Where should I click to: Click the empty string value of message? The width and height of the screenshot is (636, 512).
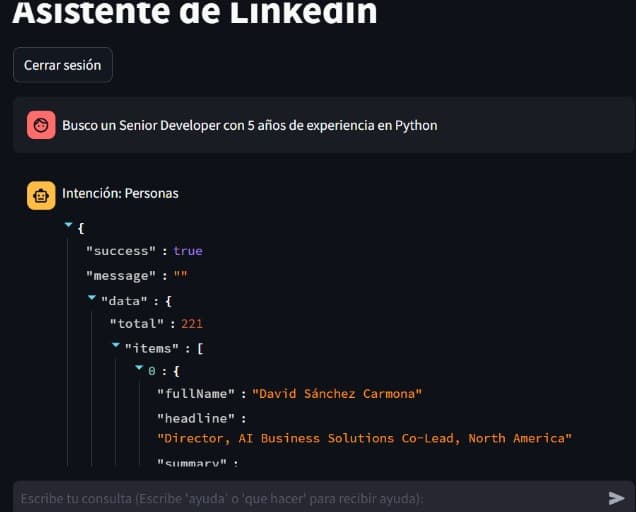tap(180, 275)
